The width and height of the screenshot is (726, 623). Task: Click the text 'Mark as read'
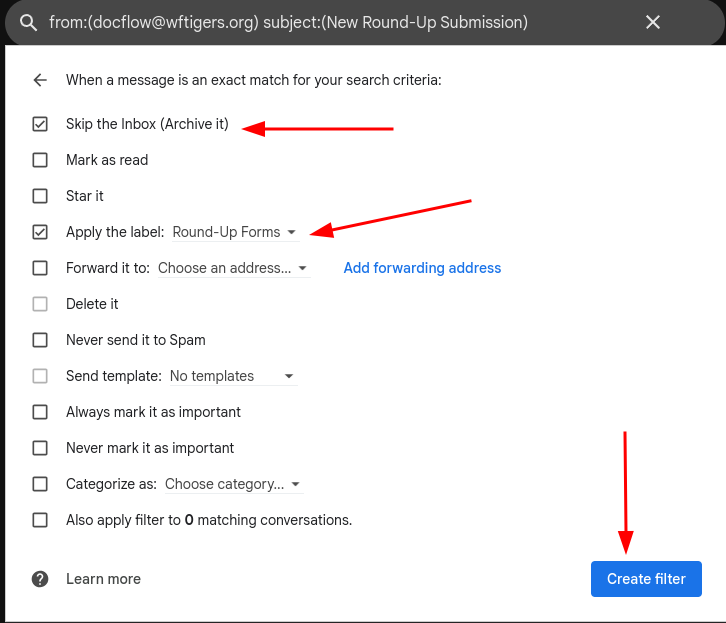(x=107, y=160)
